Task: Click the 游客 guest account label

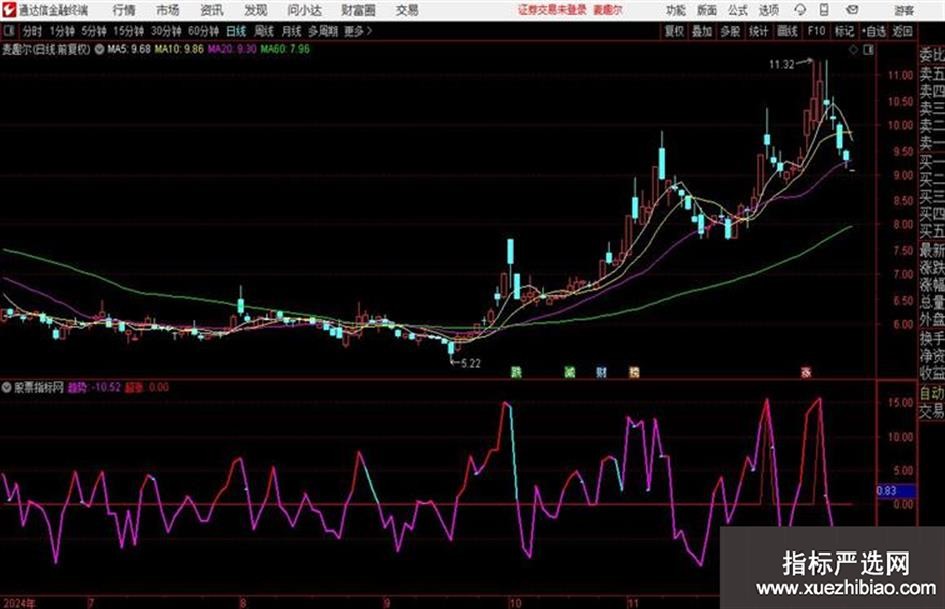Action: (x=904, y=10)
